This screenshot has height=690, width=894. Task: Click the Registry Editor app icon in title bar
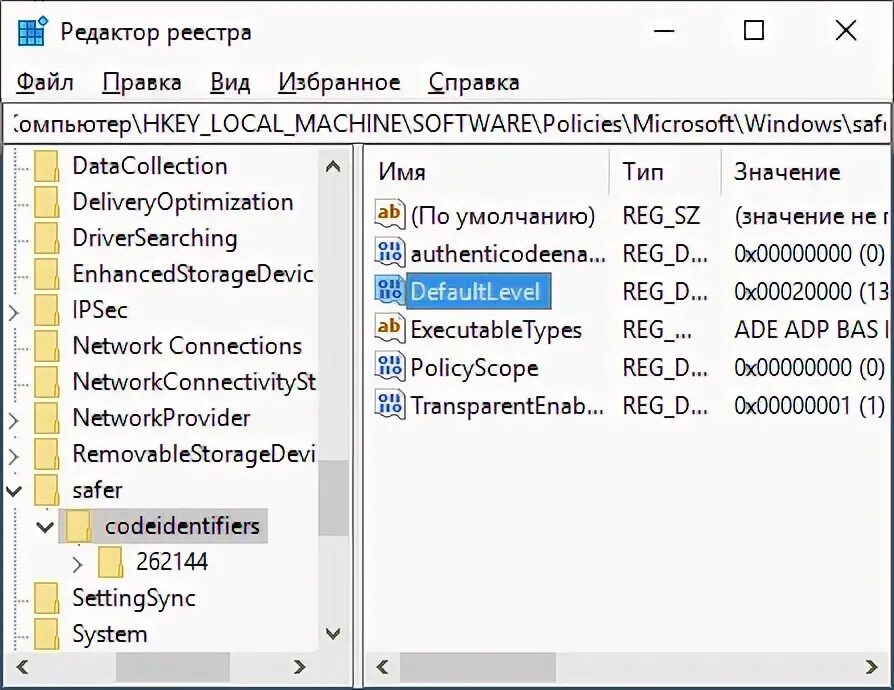[32, 31]
